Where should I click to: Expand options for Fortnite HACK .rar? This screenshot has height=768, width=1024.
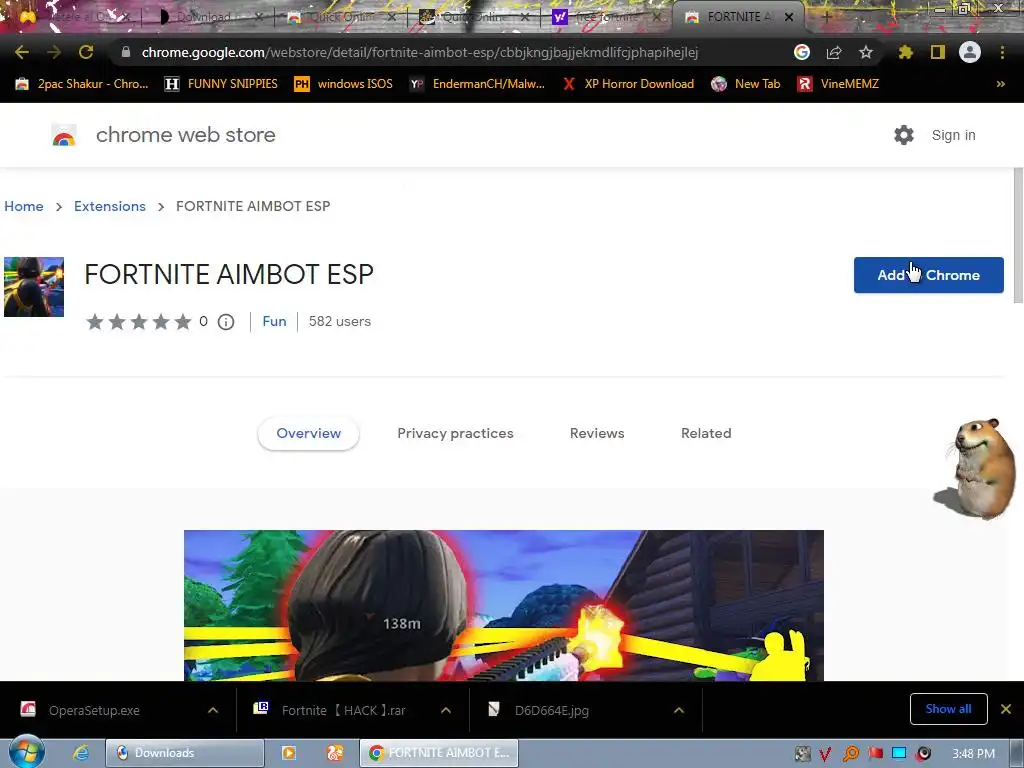click(x=446, y=711)
